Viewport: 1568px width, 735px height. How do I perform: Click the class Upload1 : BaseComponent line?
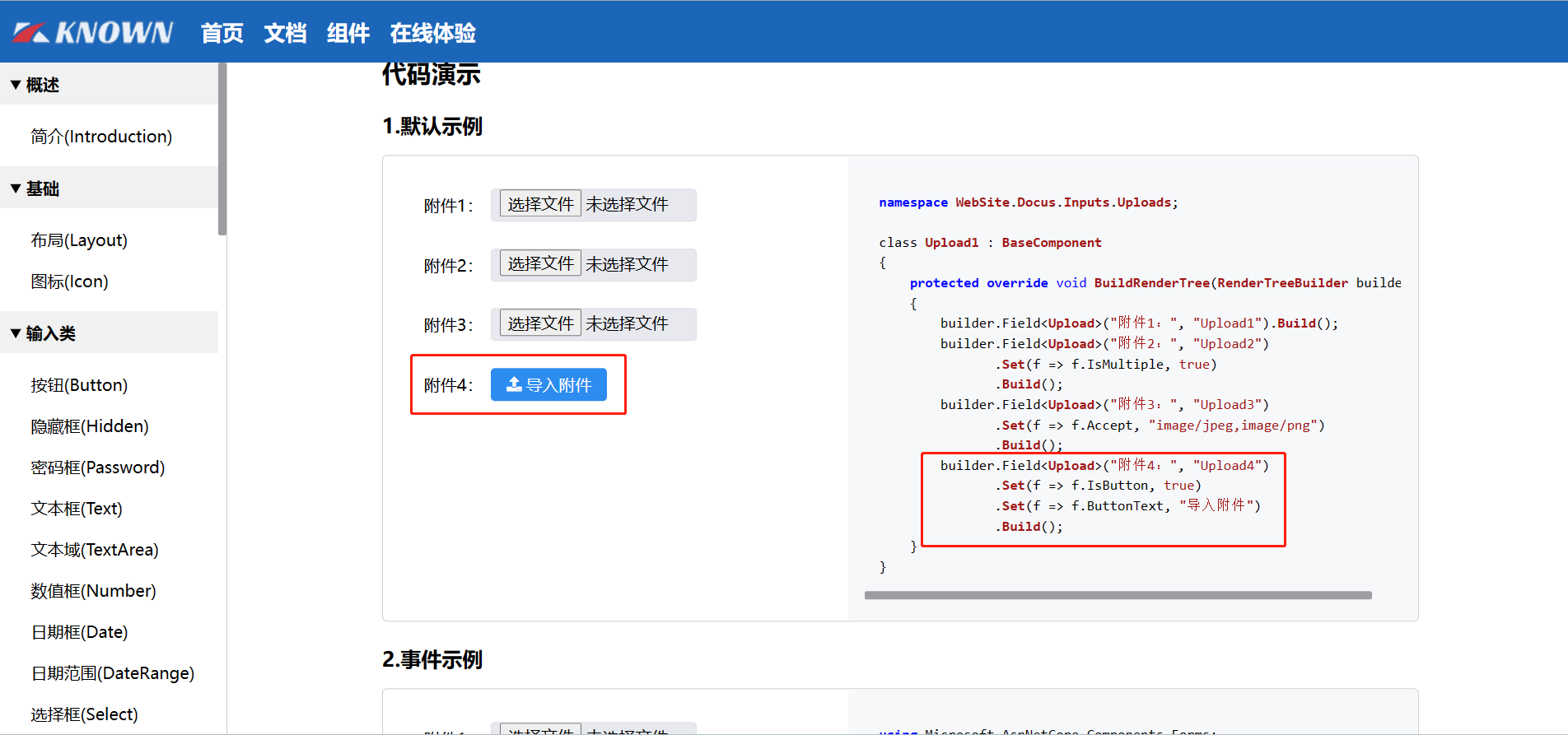click(x=990, y=243)
